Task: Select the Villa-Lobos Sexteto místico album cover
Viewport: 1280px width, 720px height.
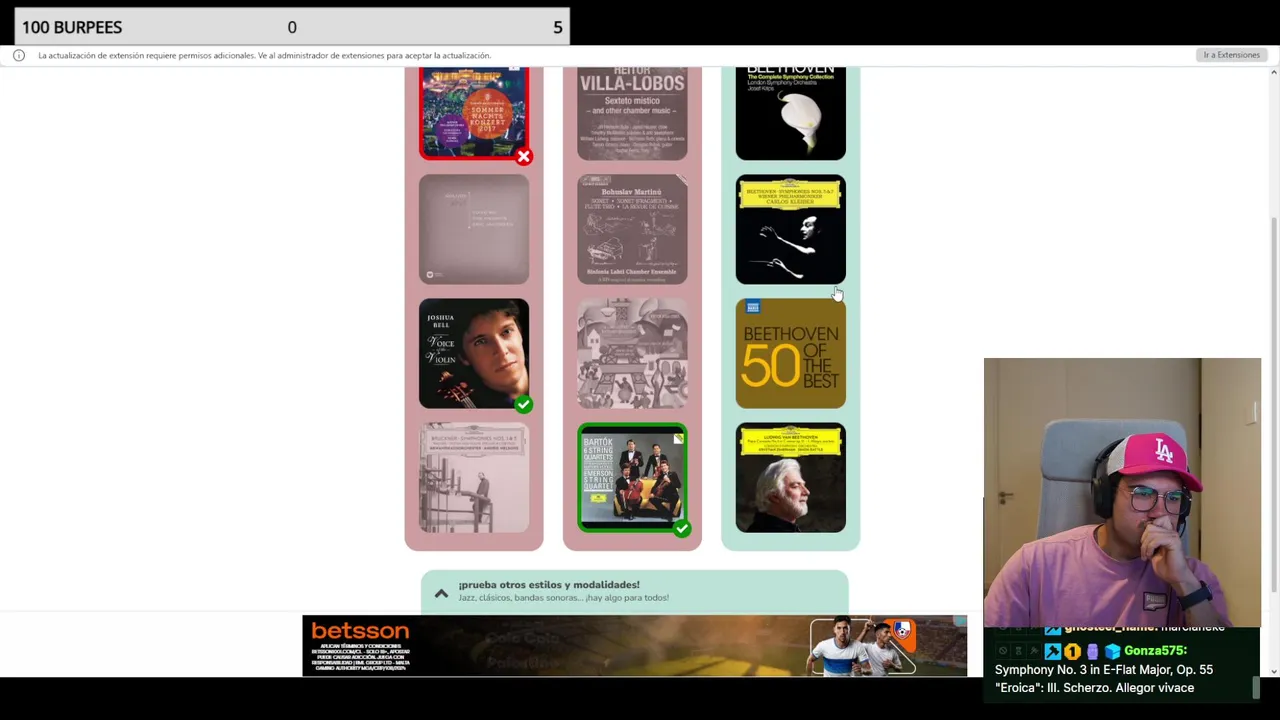Action: click(x=632, y=113)
